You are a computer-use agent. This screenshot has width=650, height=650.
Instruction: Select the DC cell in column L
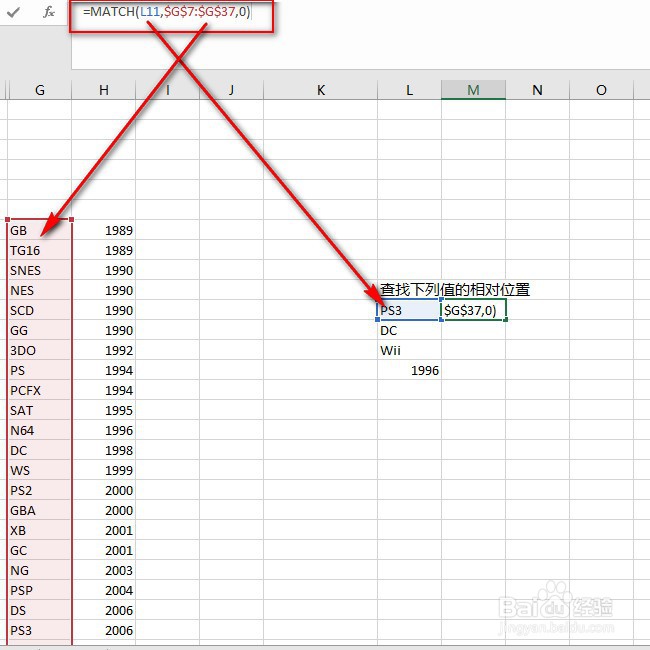[410, 330]
